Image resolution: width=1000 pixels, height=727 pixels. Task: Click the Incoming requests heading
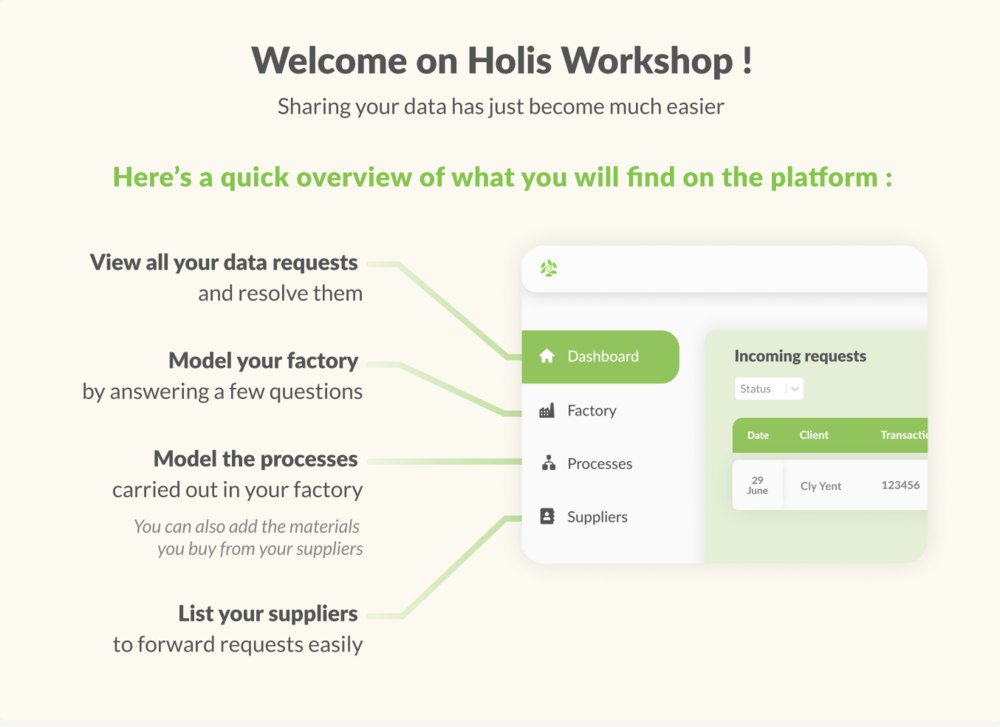click(800, 356)
